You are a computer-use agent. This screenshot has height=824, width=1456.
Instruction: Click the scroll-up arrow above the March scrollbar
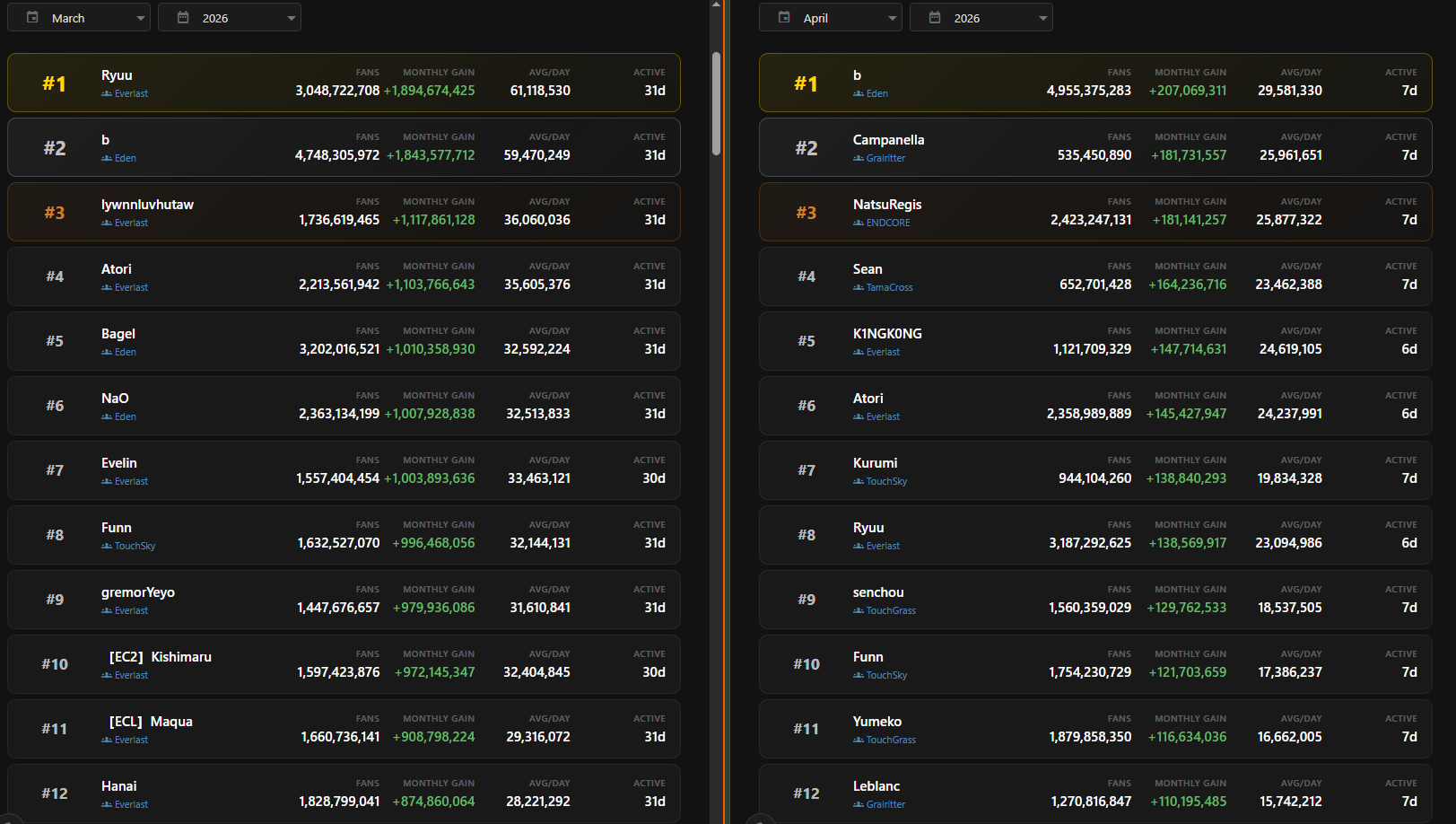pos(716,4)
